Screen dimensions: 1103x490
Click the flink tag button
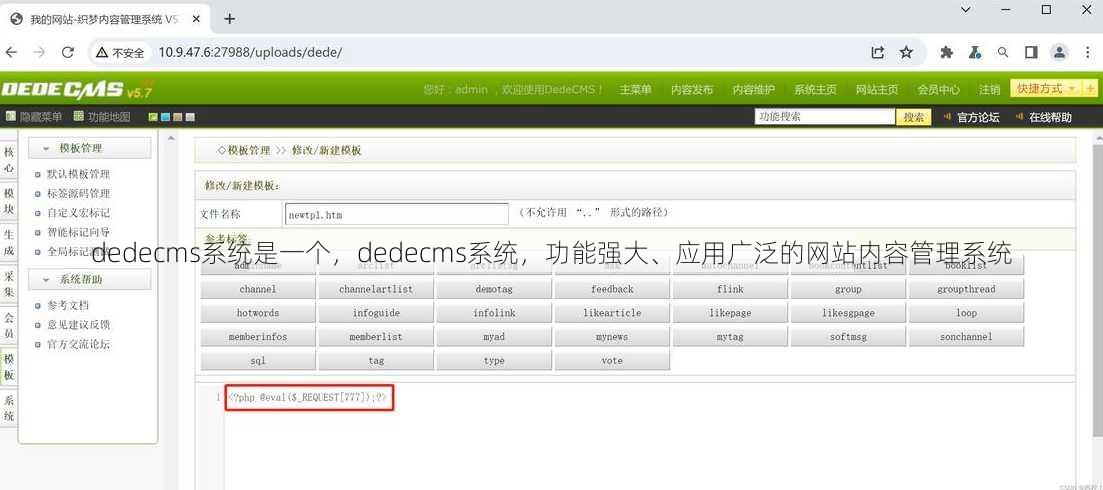[730, 290]
